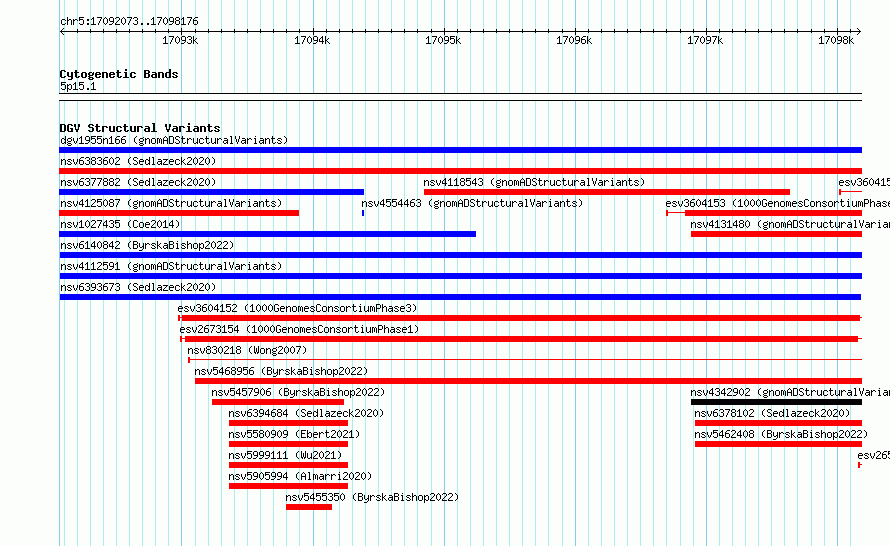890x546 pixels.
Task: Click the blue bar under nsv1027435
Action: (267, 234)
